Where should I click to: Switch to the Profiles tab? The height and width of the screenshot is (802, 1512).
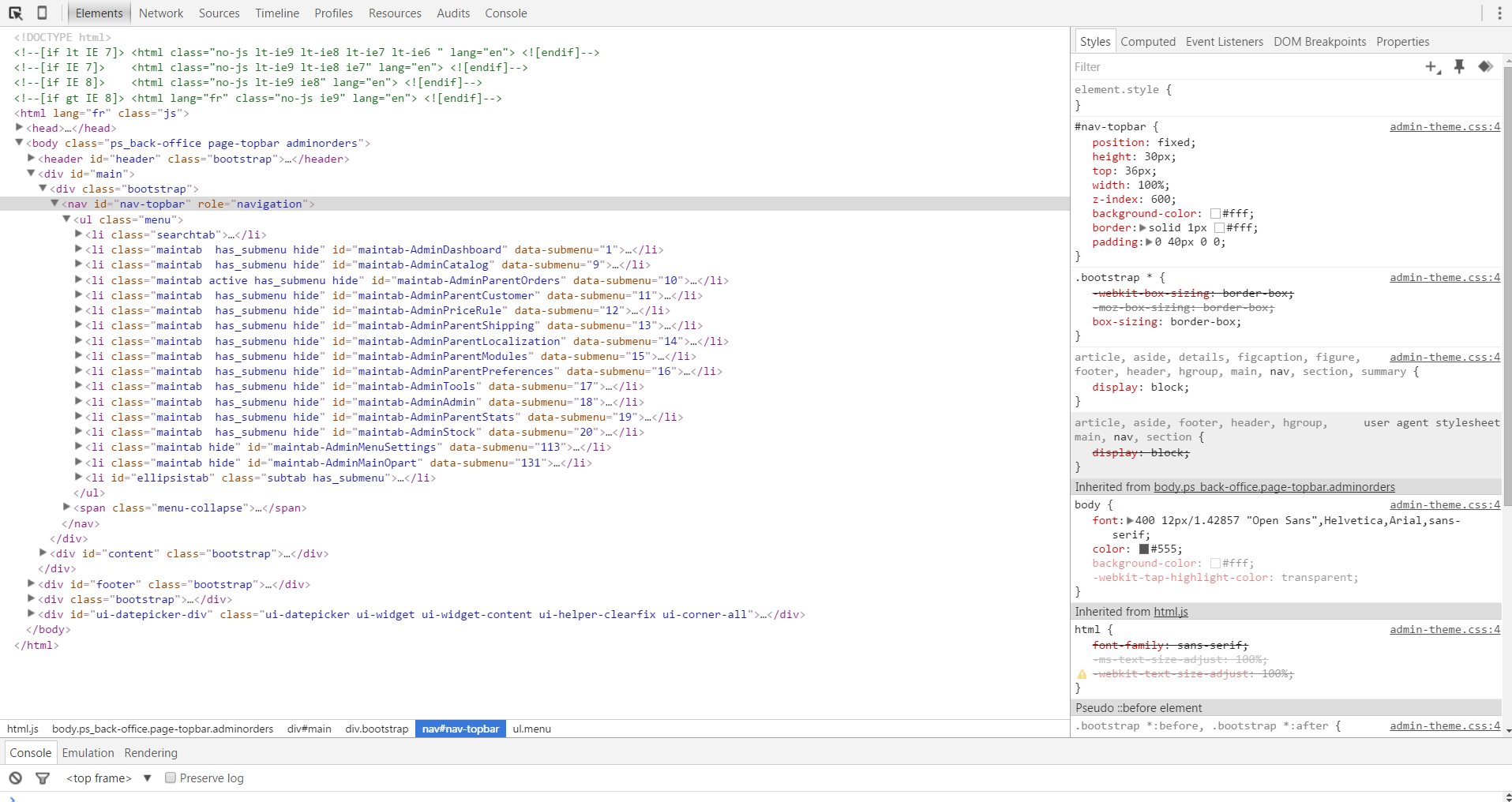coord(333,13)
